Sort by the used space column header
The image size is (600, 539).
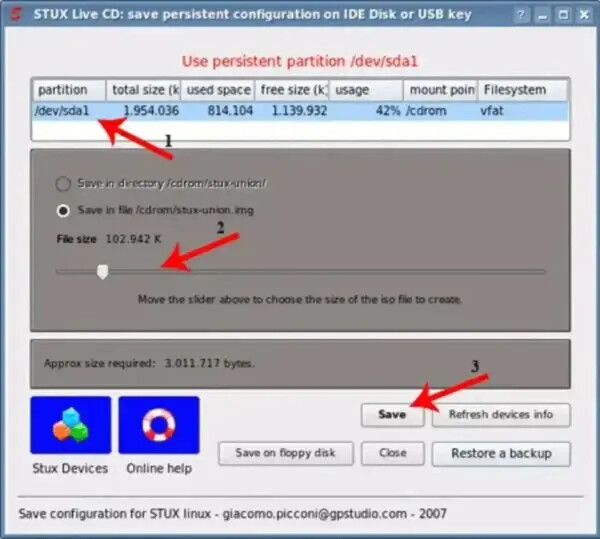point(218,90)
